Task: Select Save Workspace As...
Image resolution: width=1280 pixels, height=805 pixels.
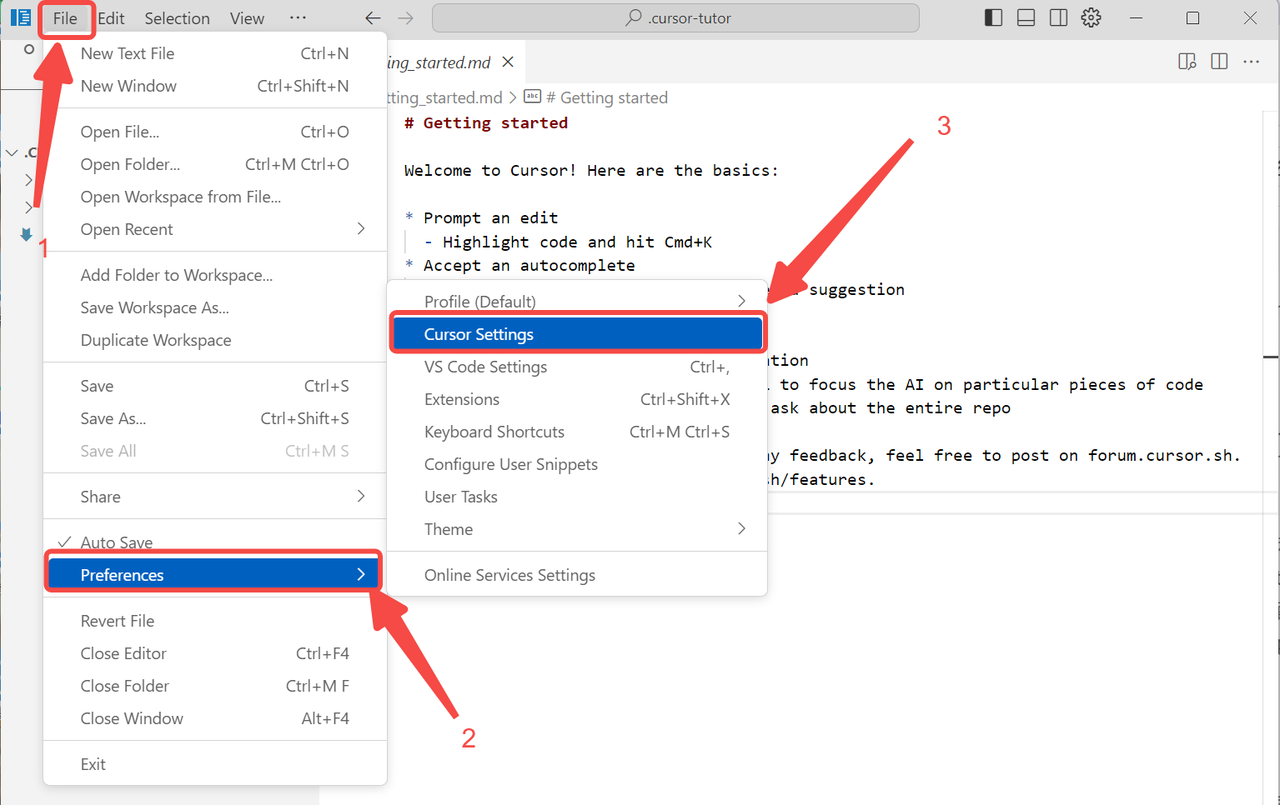Action: click(x=215, y=308)
